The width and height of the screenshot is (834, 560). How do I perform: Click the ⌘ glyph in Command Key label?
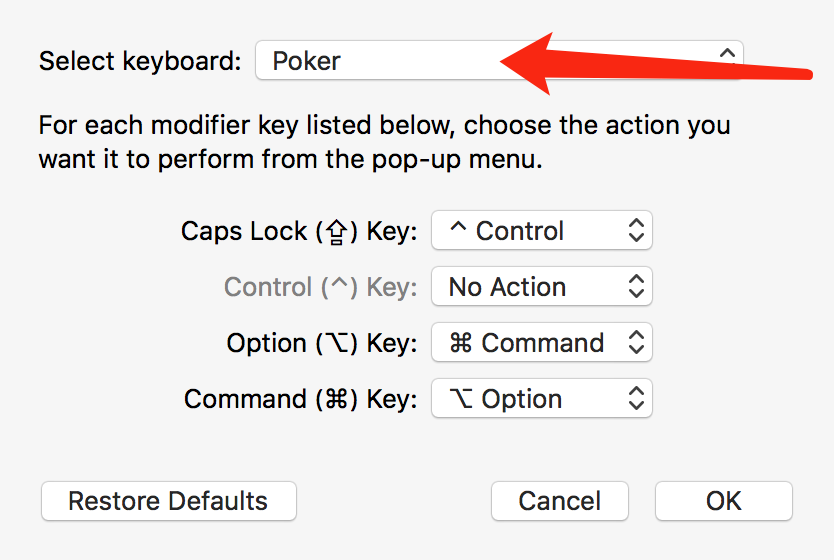coord(336,399)
